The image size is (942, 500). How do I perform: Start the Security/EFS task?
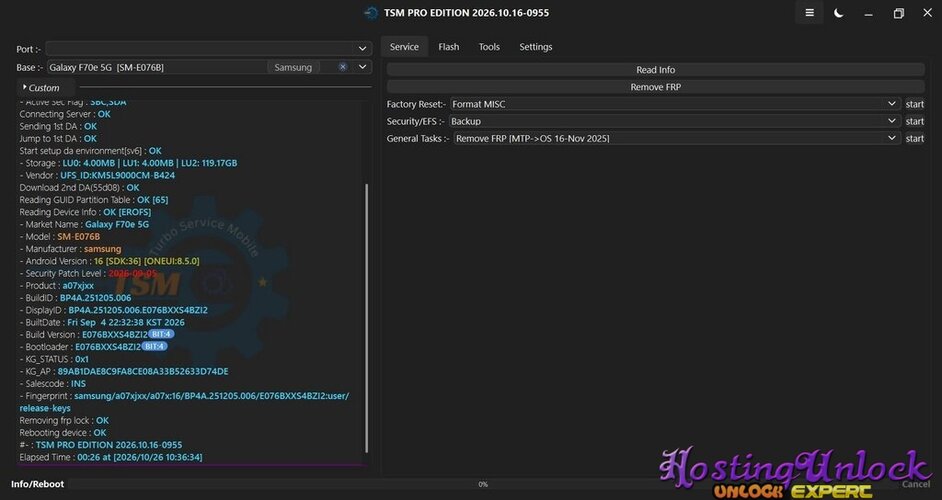point(914,121)
